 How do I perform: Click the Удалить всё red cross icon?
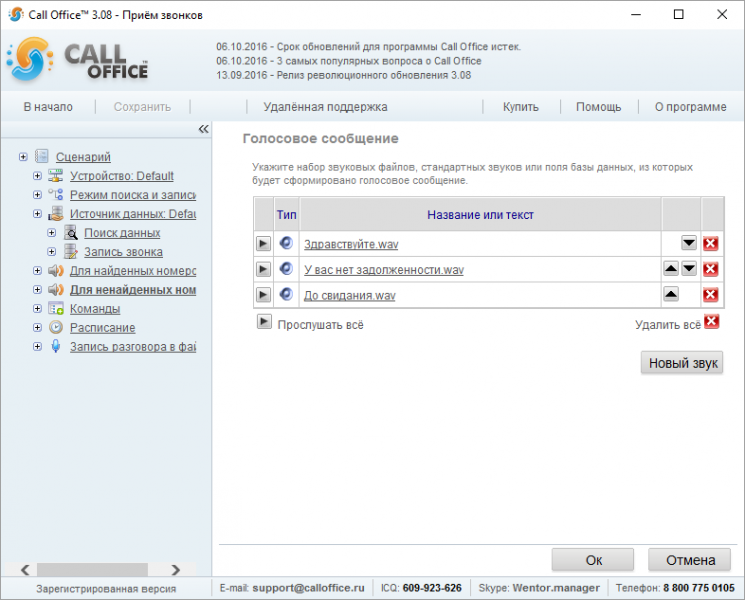[x=711, y=322]
